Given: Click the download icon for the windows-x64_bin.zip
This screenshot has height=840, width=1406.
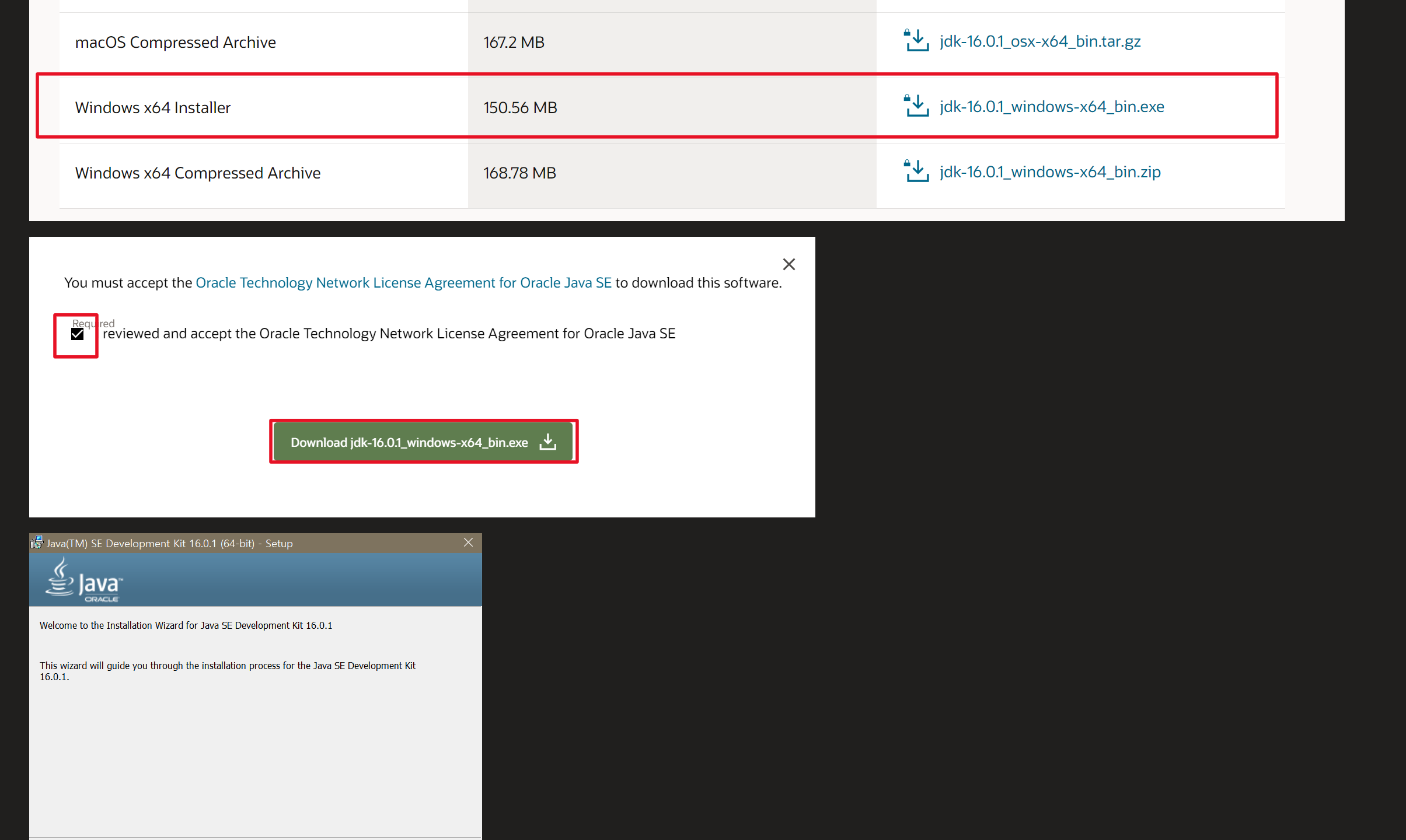Looking at the screenshot, I should point(916,171).
